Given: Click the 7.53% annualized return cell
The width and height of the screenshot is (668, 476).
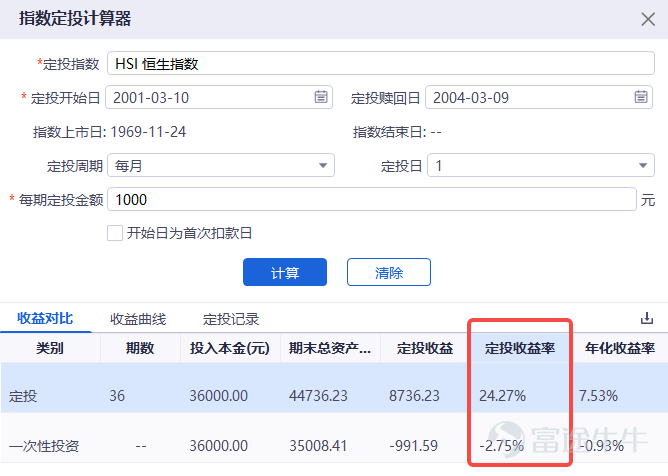Looking at the screenshot, I should [x=598, y=396].
